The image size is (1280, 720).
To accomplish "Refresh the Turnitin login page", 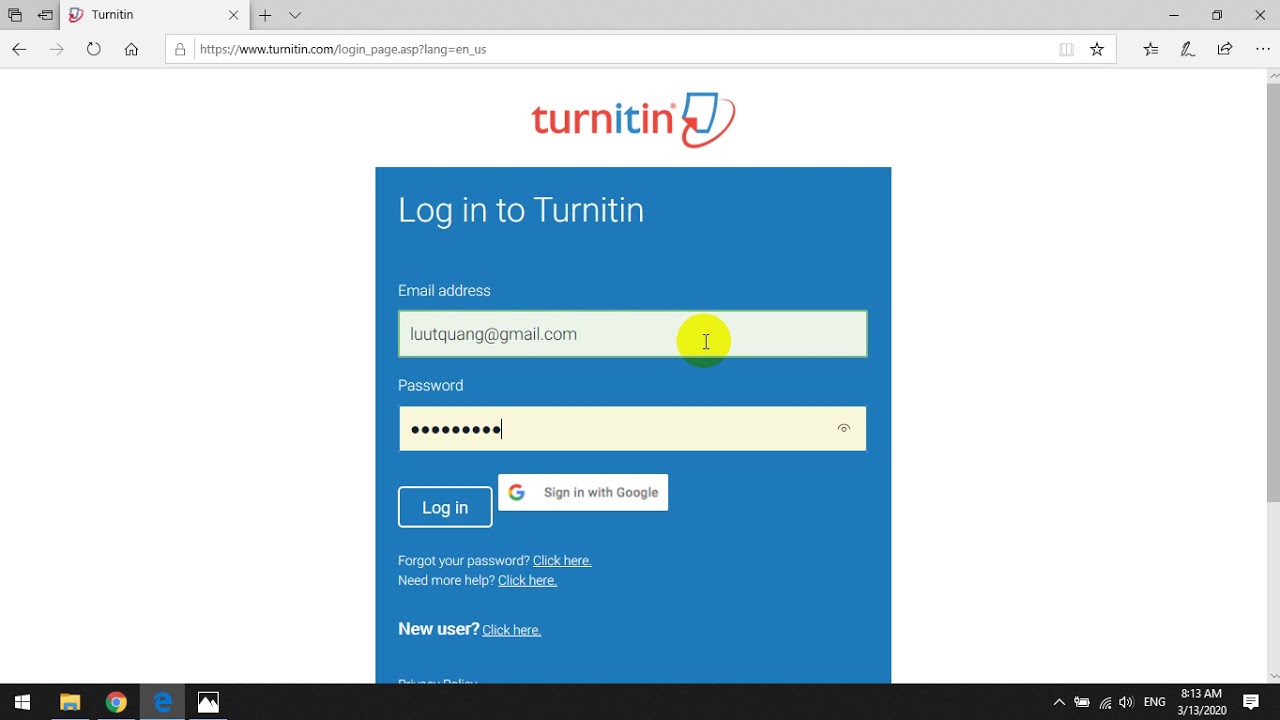I will point(94,49).
